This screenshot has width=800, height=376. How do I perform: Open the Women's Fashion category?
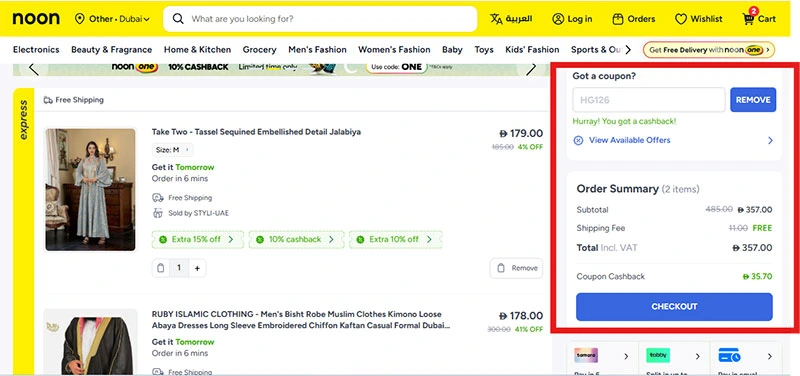[x=394, y=49]
